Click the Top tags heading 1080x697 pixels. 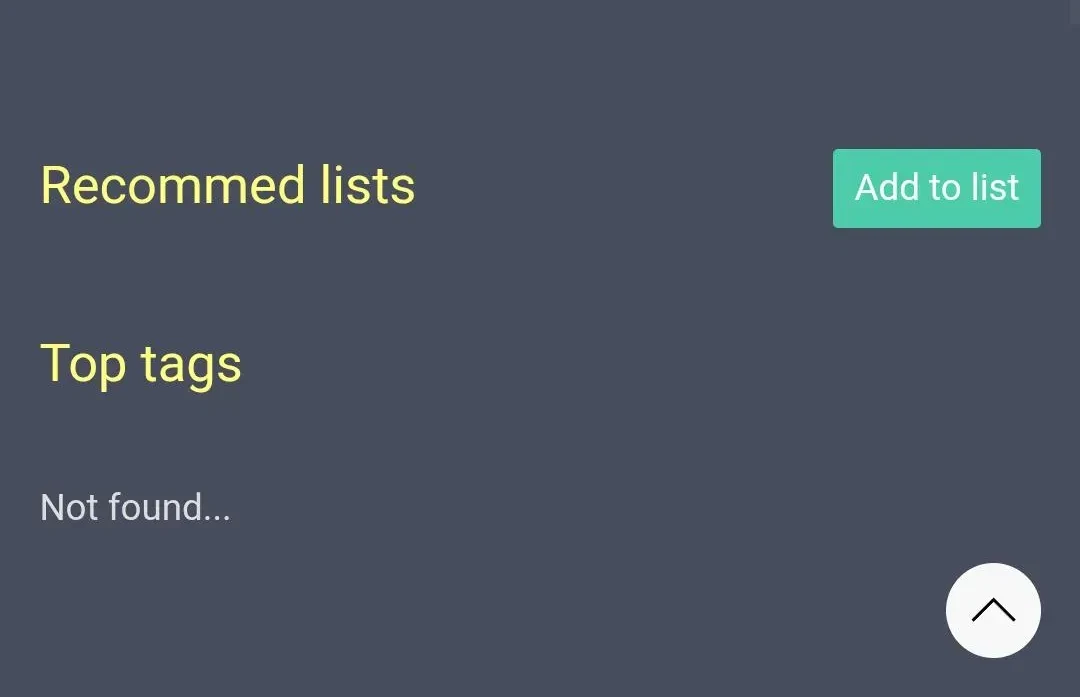tap(141, 365)
